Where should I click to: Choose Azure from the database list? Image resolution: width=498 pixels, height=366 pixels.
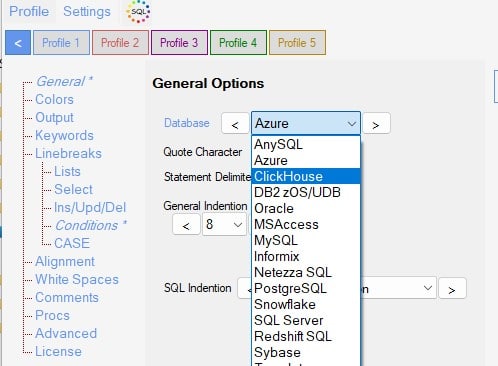tap(306, 160)
